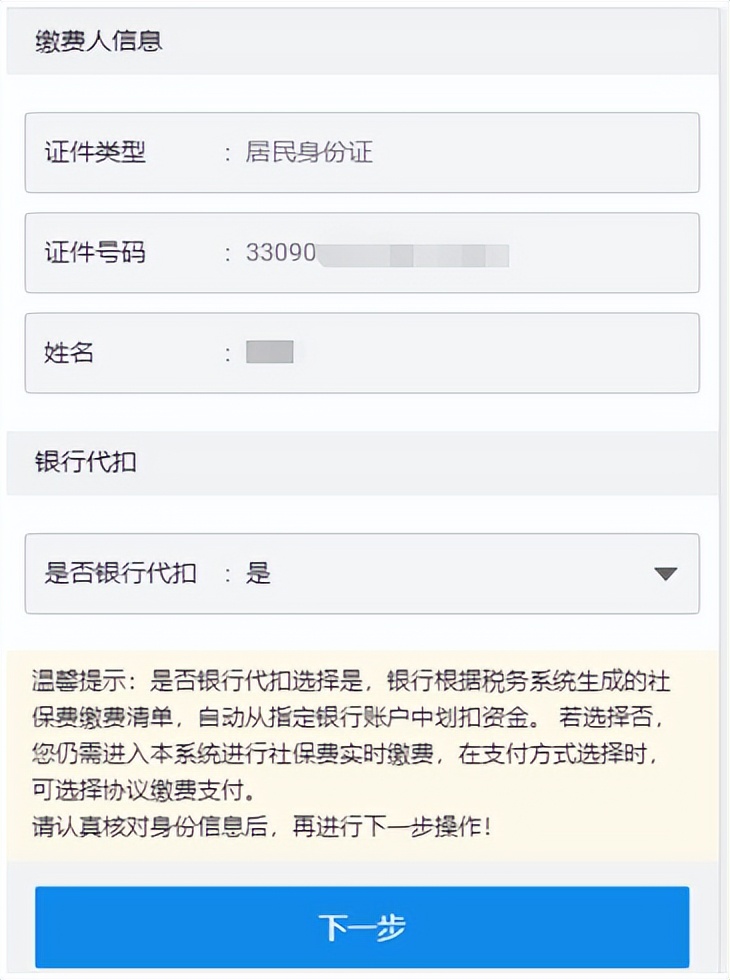Viewport: 730px width, 980px height.
Task: Click the 姓名 input field
Action: pos(364,353)
